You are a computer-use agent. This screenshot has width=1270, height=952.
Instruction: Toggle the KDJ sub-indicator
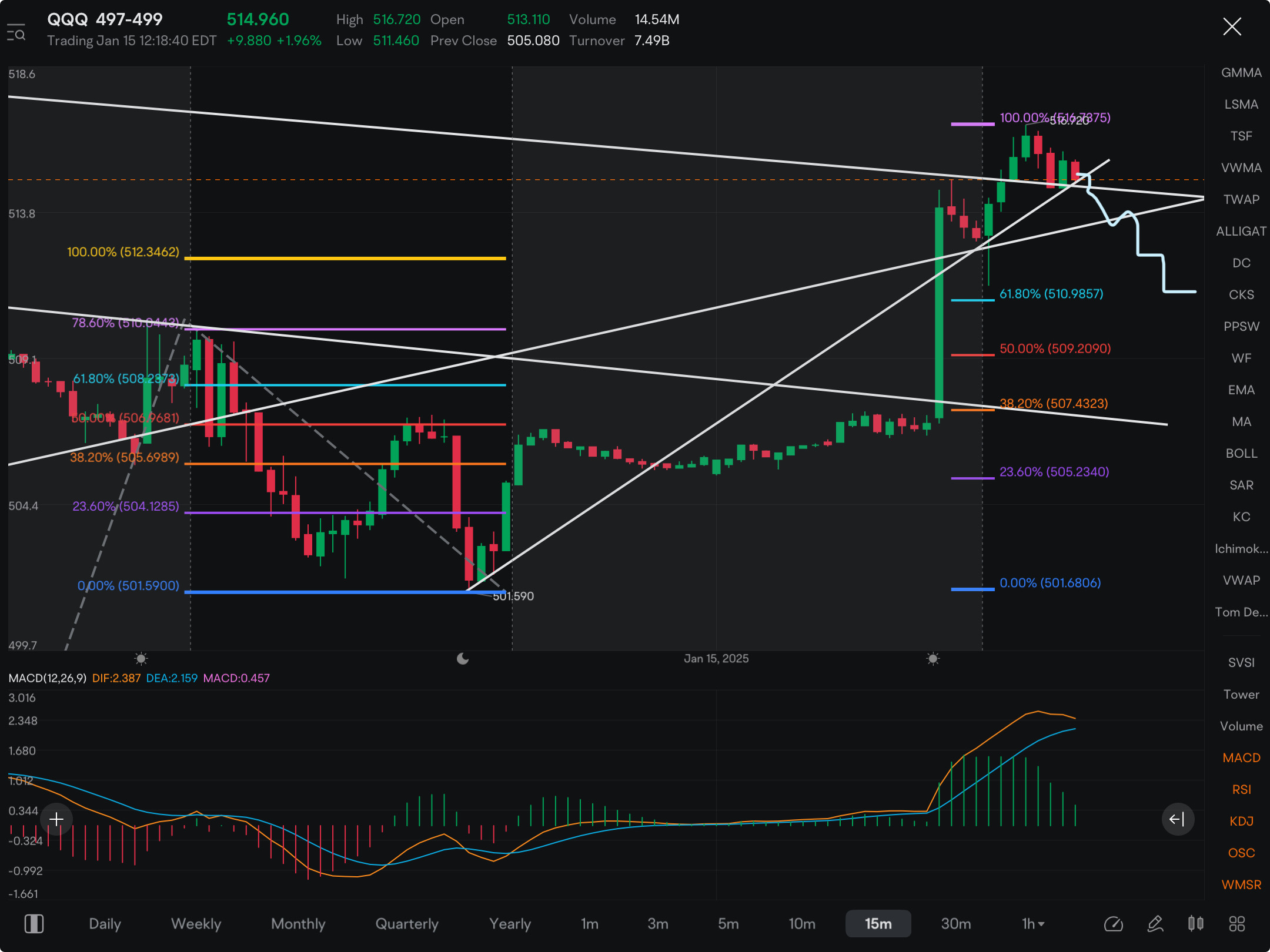tap(1241, 822)
